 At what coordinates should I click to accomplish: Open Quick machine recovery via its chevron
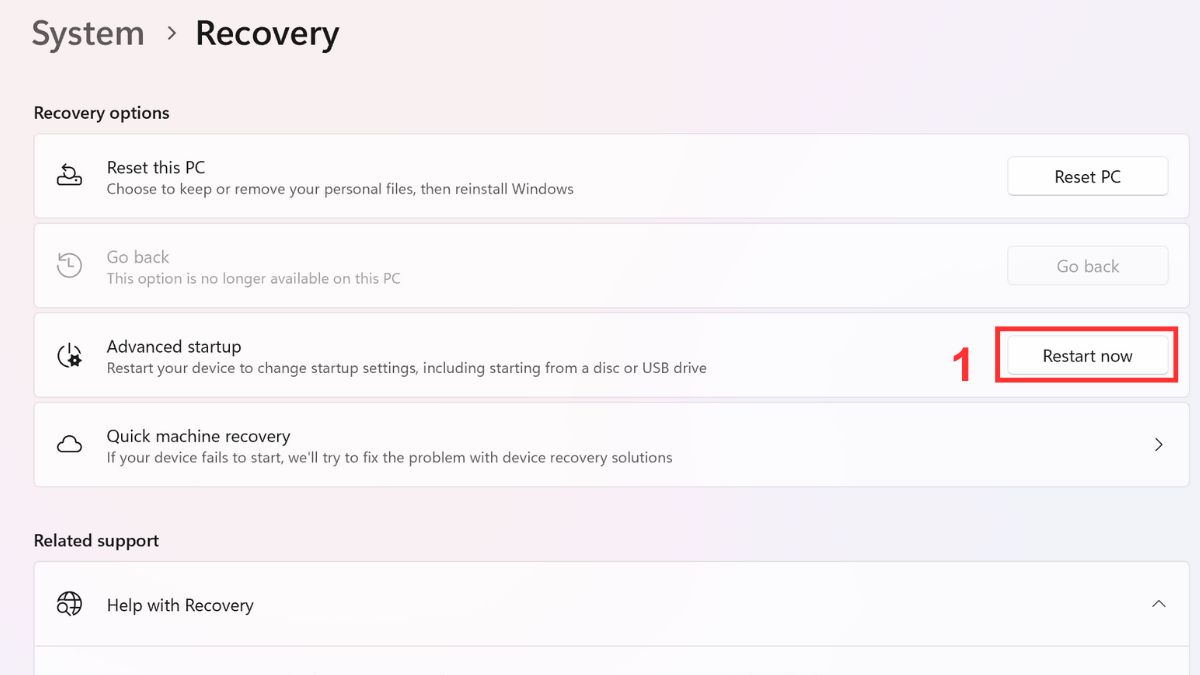click(1159, 444)
